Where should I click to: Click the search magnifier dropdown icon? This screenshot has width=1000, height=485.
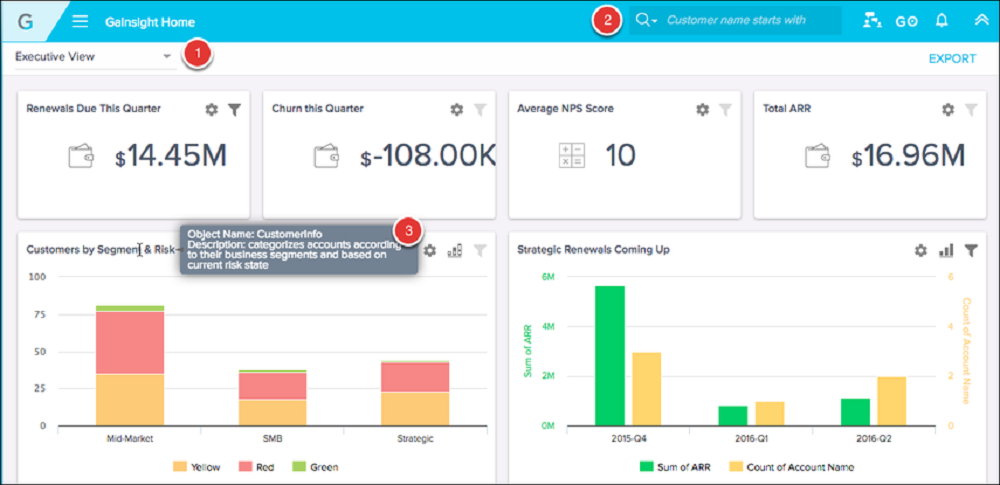[x=646, y=20]
